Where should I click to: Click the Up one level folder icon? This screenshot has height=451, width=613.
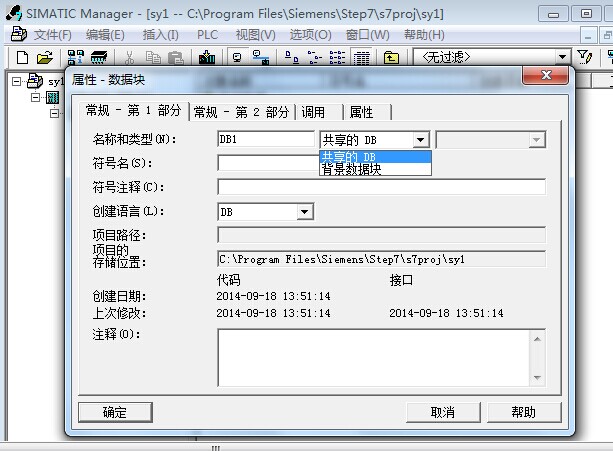point(391,57)
